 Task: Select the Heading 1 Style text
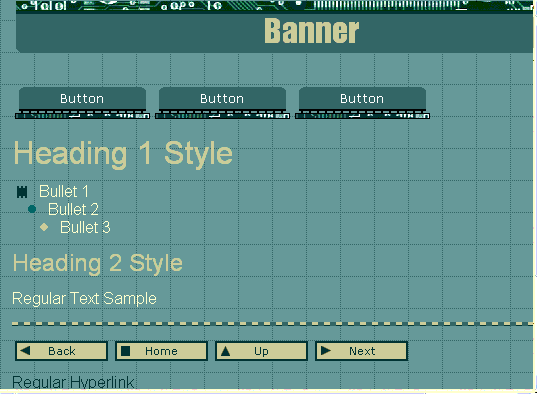(123, 154)
